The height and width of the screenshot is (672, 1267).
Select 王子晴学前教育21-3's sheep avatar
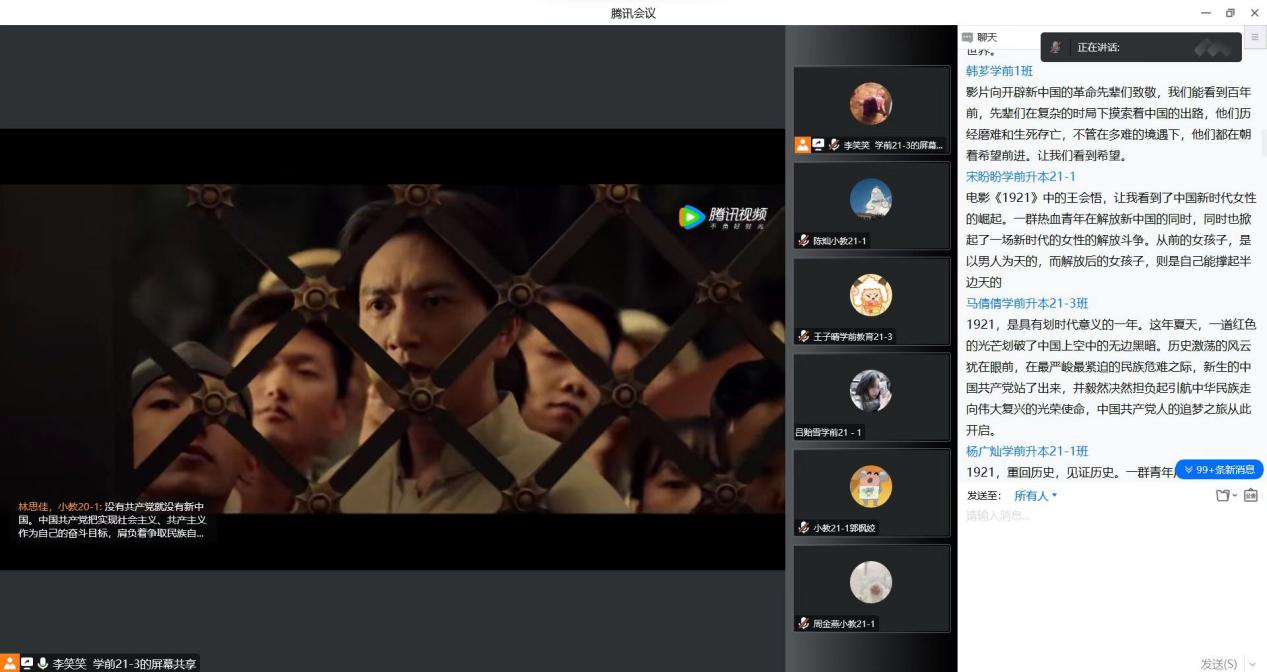pos(871,295)
